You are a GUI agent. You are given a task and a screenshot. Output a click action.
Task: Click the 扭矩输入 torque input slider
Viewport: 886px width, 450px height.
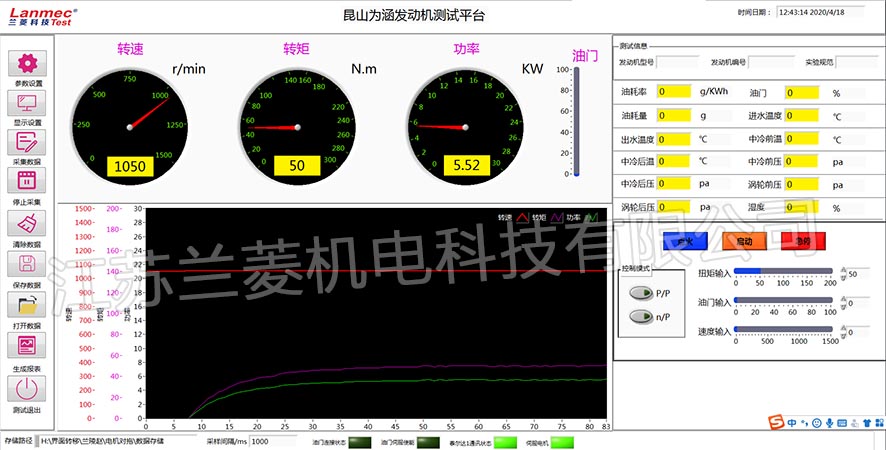(784, 271)
